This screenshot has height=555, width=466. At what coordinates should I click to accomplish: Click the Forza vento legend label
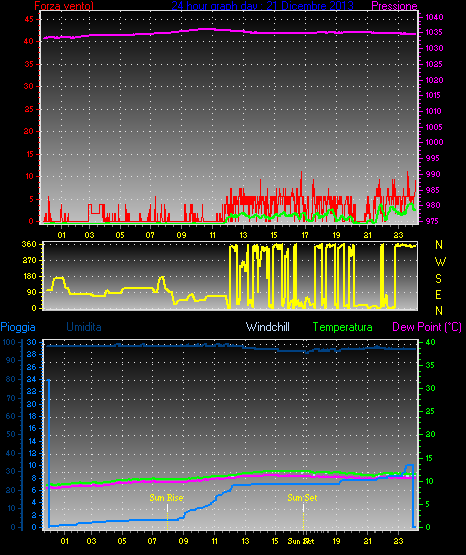pos(64,6)
